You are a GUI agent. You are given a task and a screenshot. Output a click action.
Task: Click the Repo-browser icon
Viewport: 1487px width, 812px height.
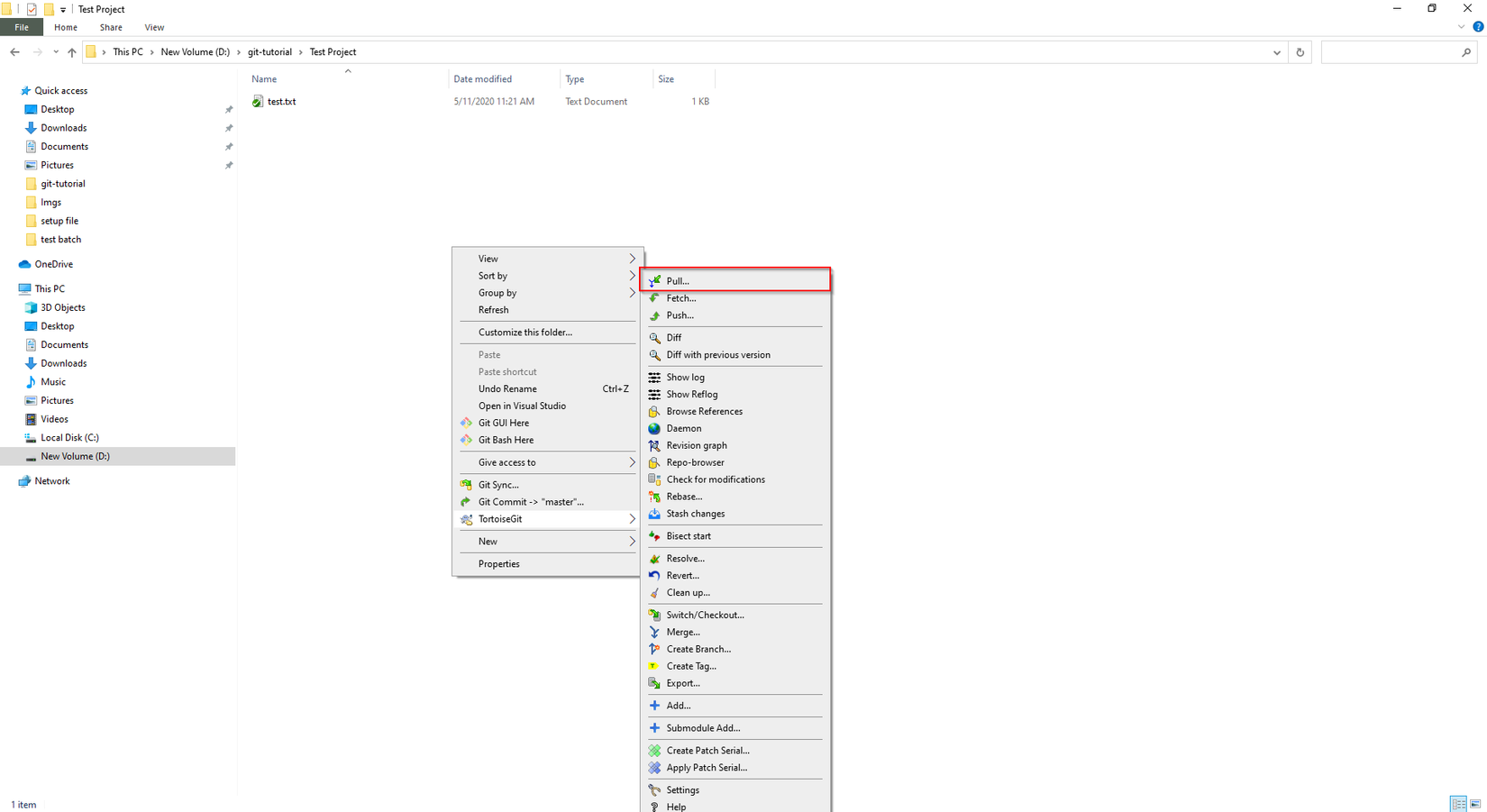[x=655, y=463]
